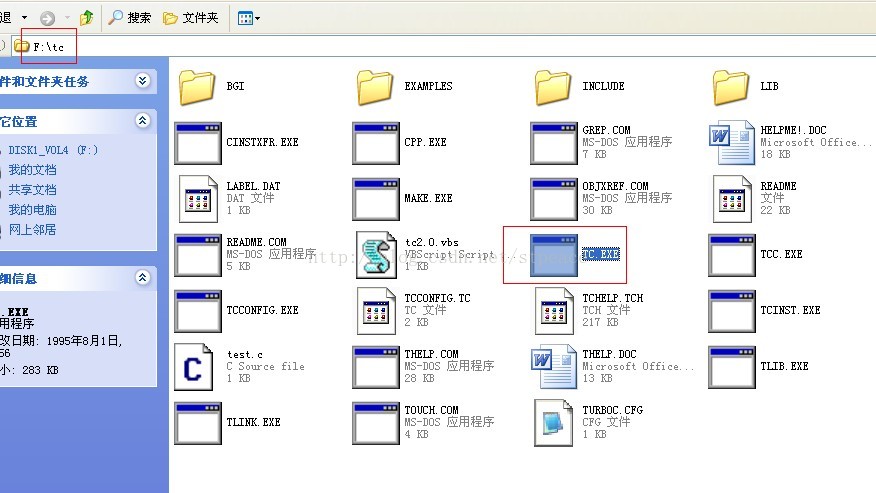Open the BGI folder
Image resolution: width=876 pixels, height=493 pixels.
pos(197,87)
